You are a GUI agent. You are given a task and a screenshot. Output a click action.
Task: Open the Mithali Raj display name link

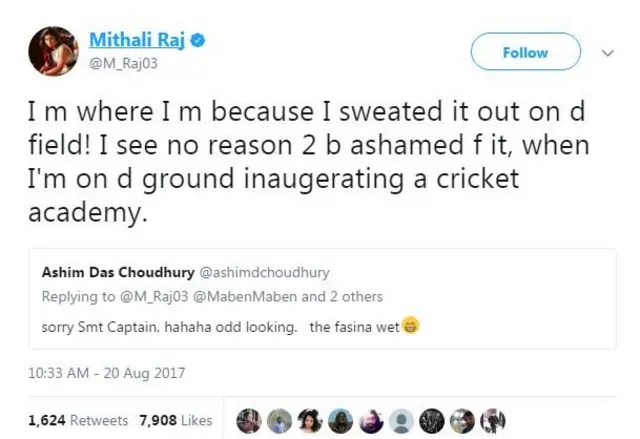(138, 40)
